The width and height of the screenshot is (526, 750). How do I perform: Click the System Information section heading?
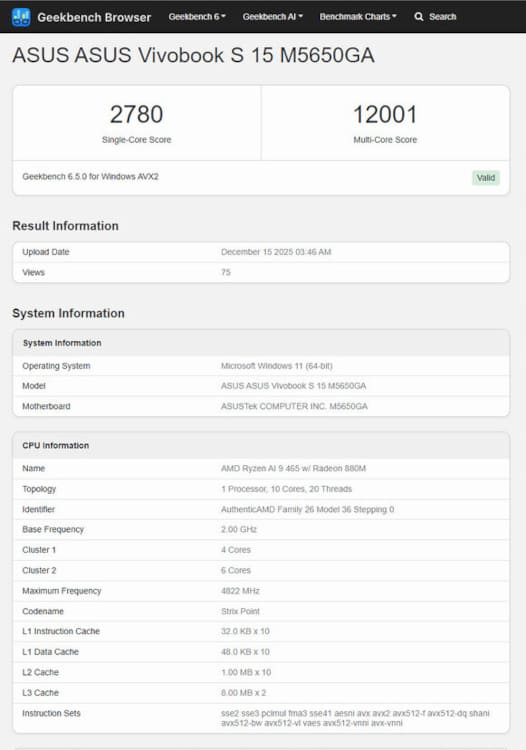pos(68,313)
